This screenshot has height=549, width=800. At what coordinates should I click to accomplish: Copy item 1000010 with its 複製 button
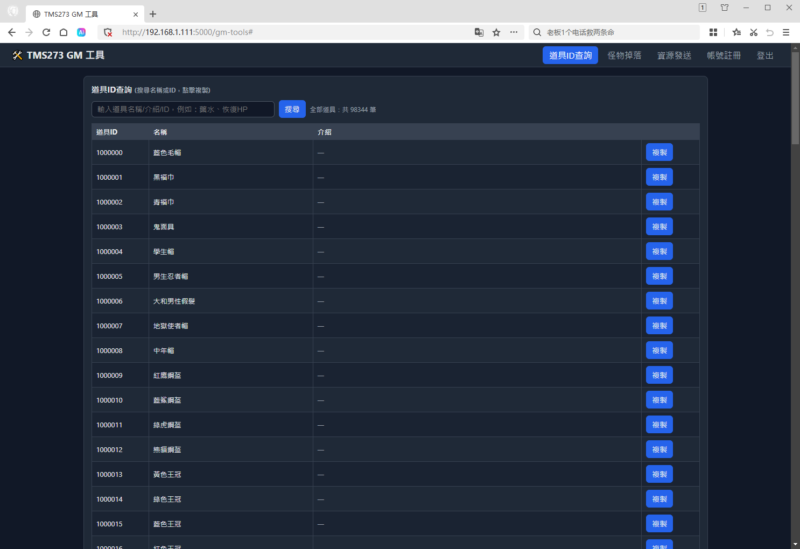point(659,400)
